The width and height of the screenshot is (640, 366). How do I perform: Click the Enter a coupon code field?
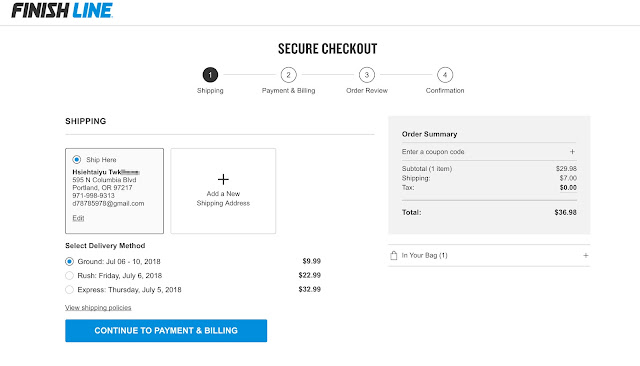click(489, 152)
